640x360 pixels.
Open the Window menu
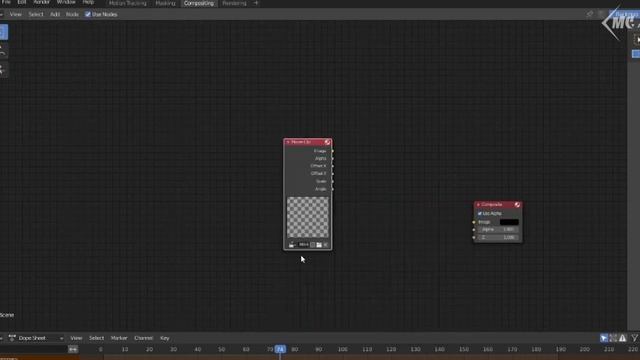(66, 2)
